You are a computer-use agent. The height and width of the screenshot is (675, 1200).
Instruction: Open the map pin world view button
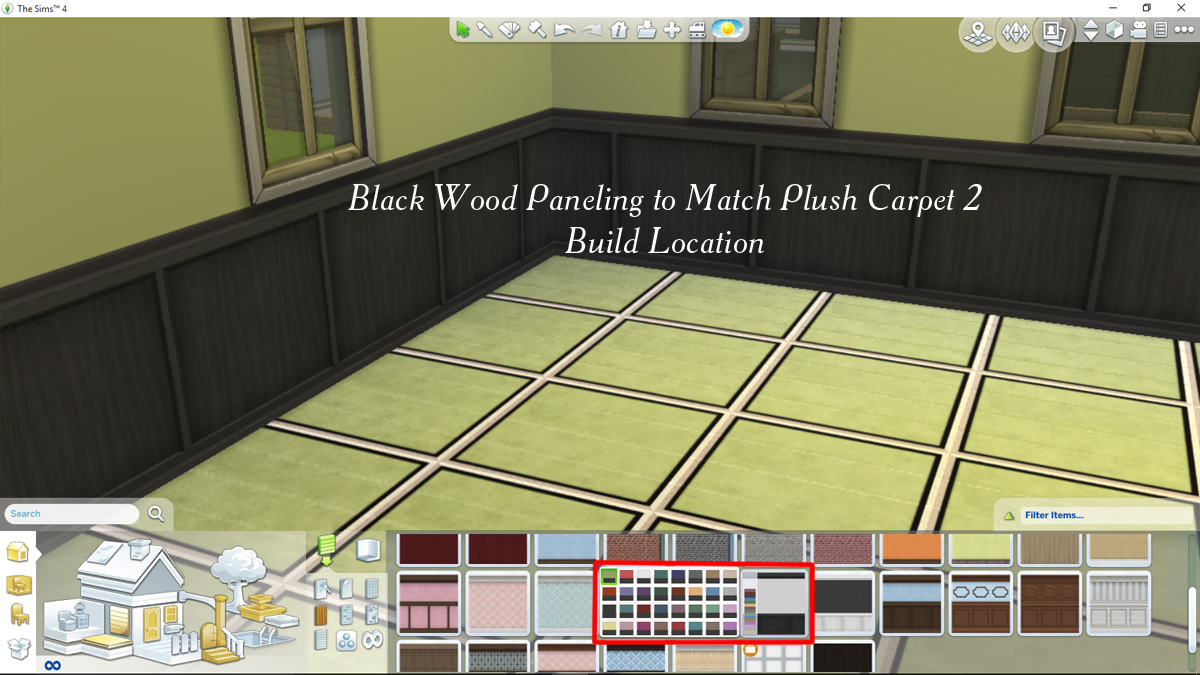[x=978, y=33]
